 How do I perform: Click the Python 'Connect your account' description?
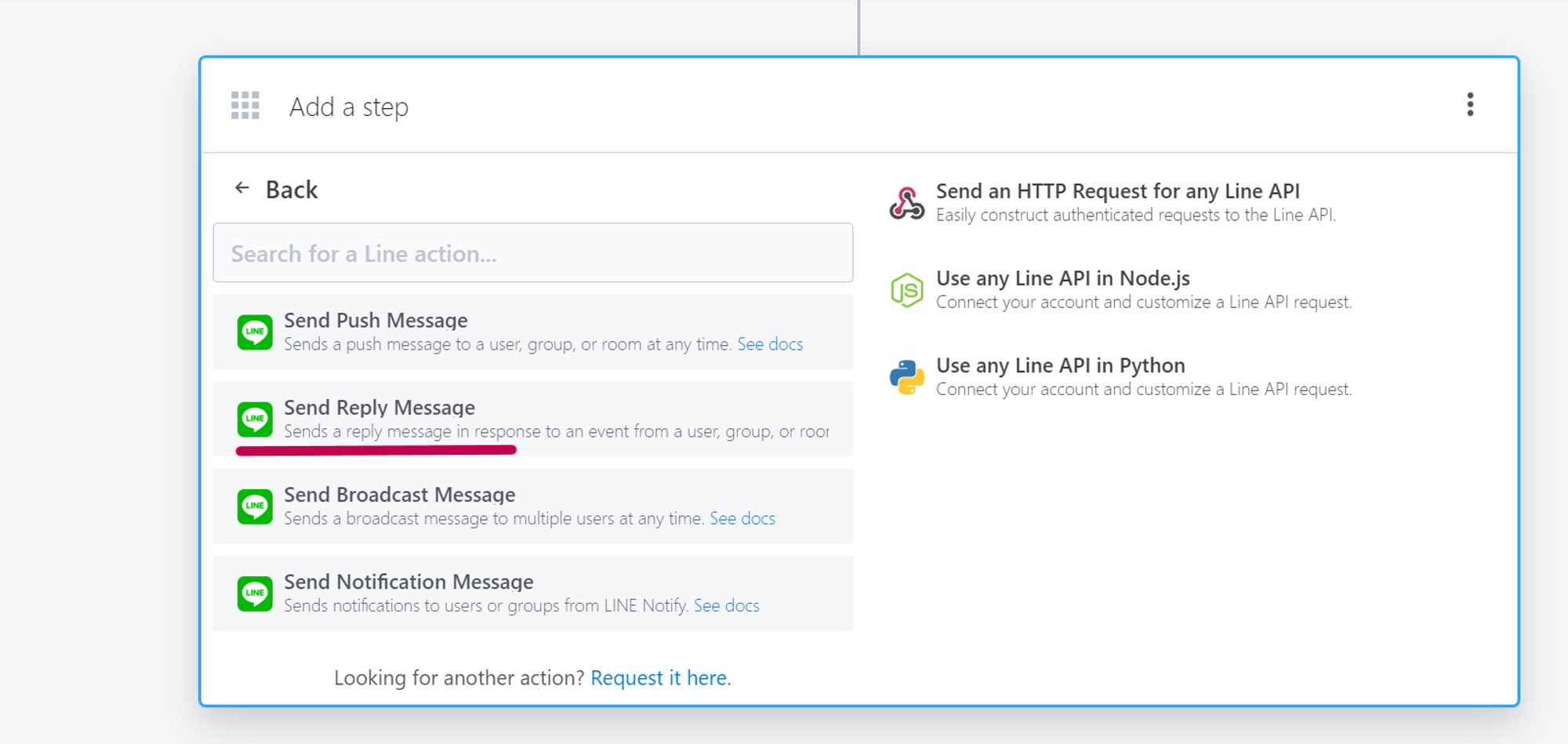click(x=1144, y=389)
